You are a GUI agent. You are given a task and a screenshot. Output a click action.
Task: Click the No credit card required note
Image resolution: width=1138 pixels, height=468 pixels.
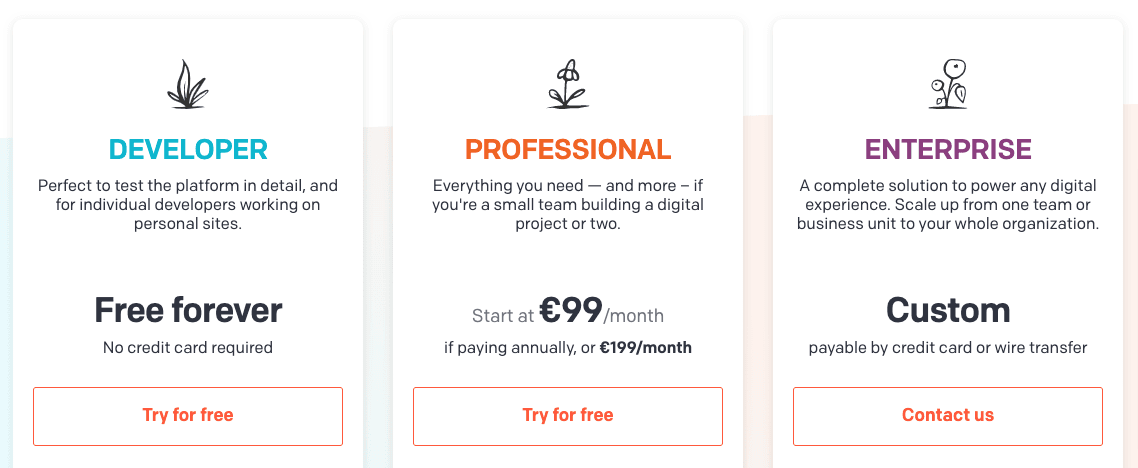coord(188,348)
